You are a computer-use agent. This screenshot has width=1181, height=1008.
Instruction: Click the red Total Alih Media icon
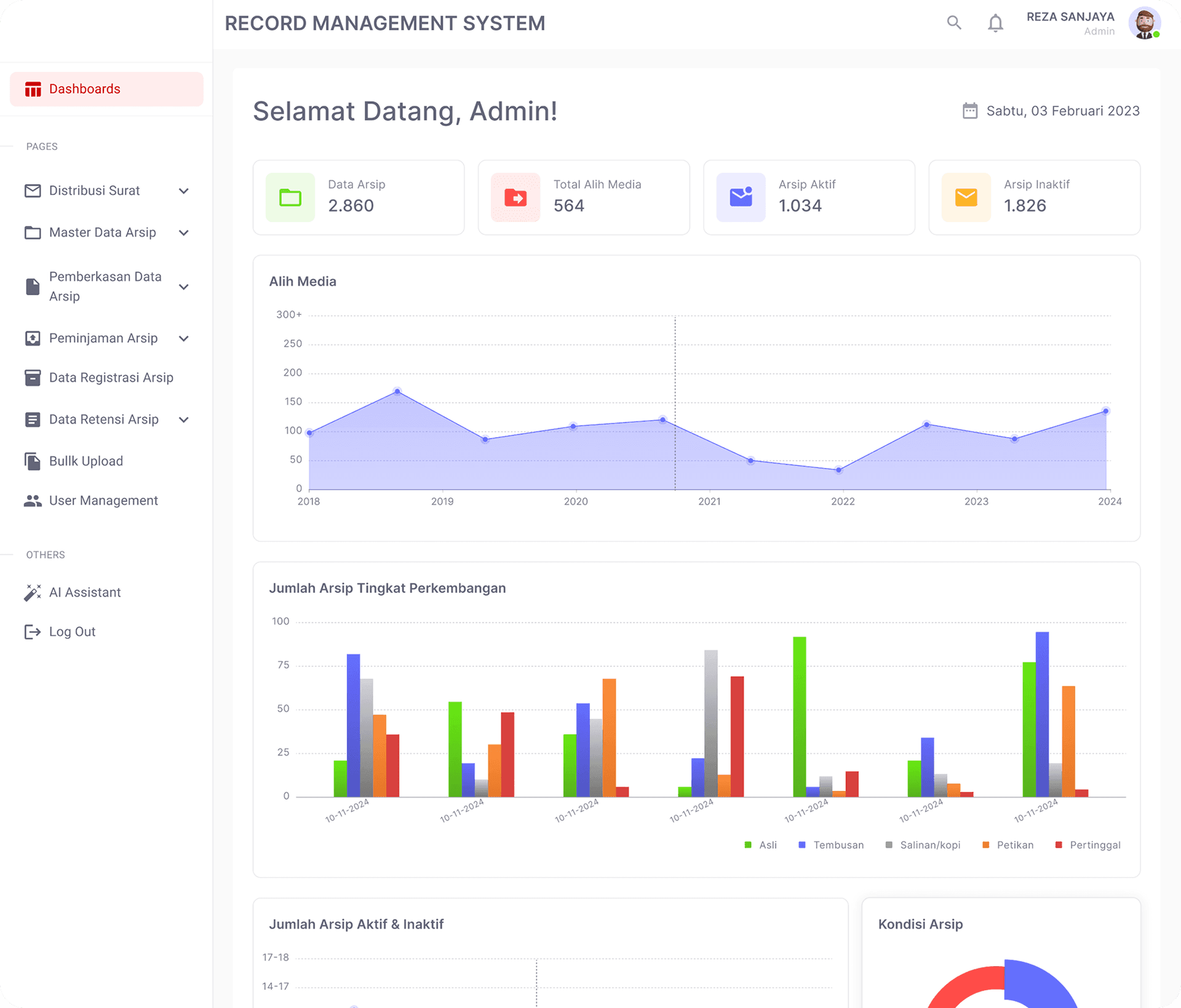coord(515,197)
